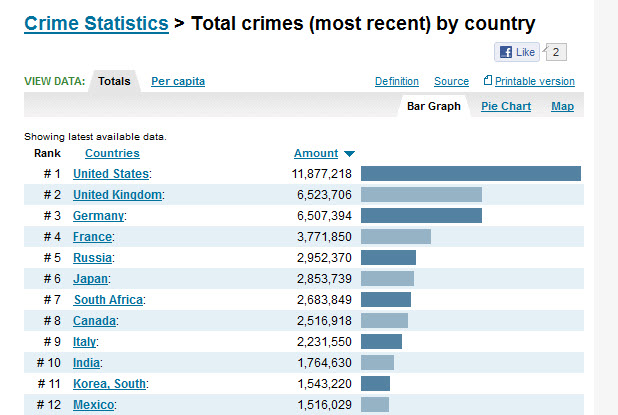Click the Mexico bar in graph
Viewport: 618px width, 415px height.
click(x=375, y=405)
